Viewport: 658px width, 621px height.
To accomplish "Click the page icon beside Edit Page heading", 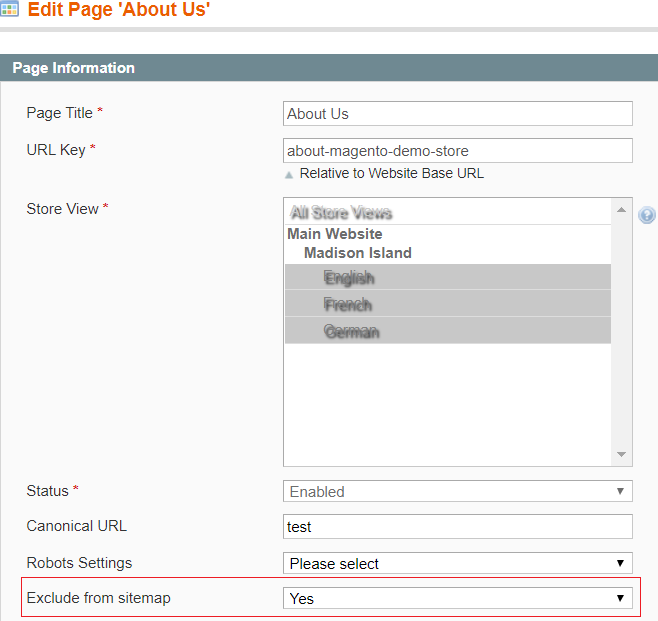I will point(10,11).
